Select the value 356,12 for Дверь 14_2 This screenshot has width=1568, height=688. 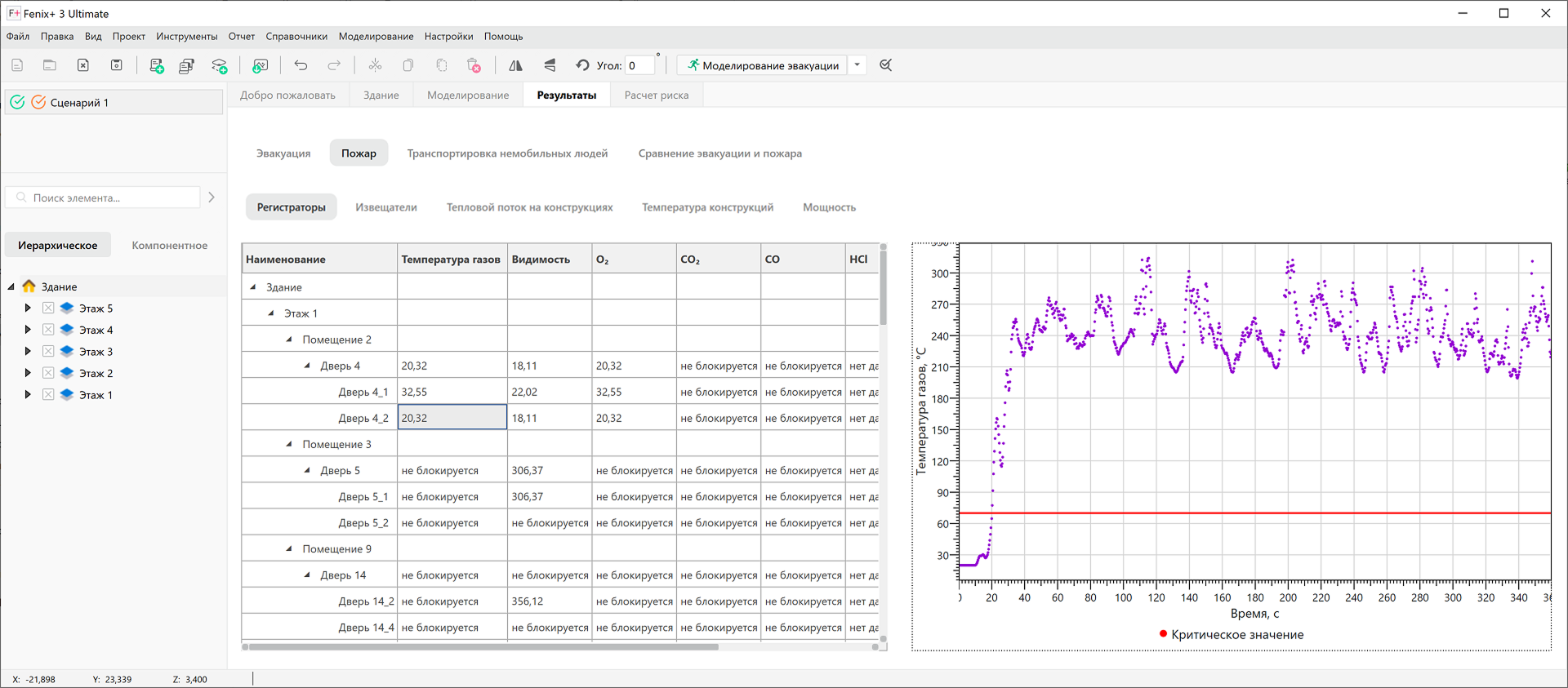(x=550, y=601)
